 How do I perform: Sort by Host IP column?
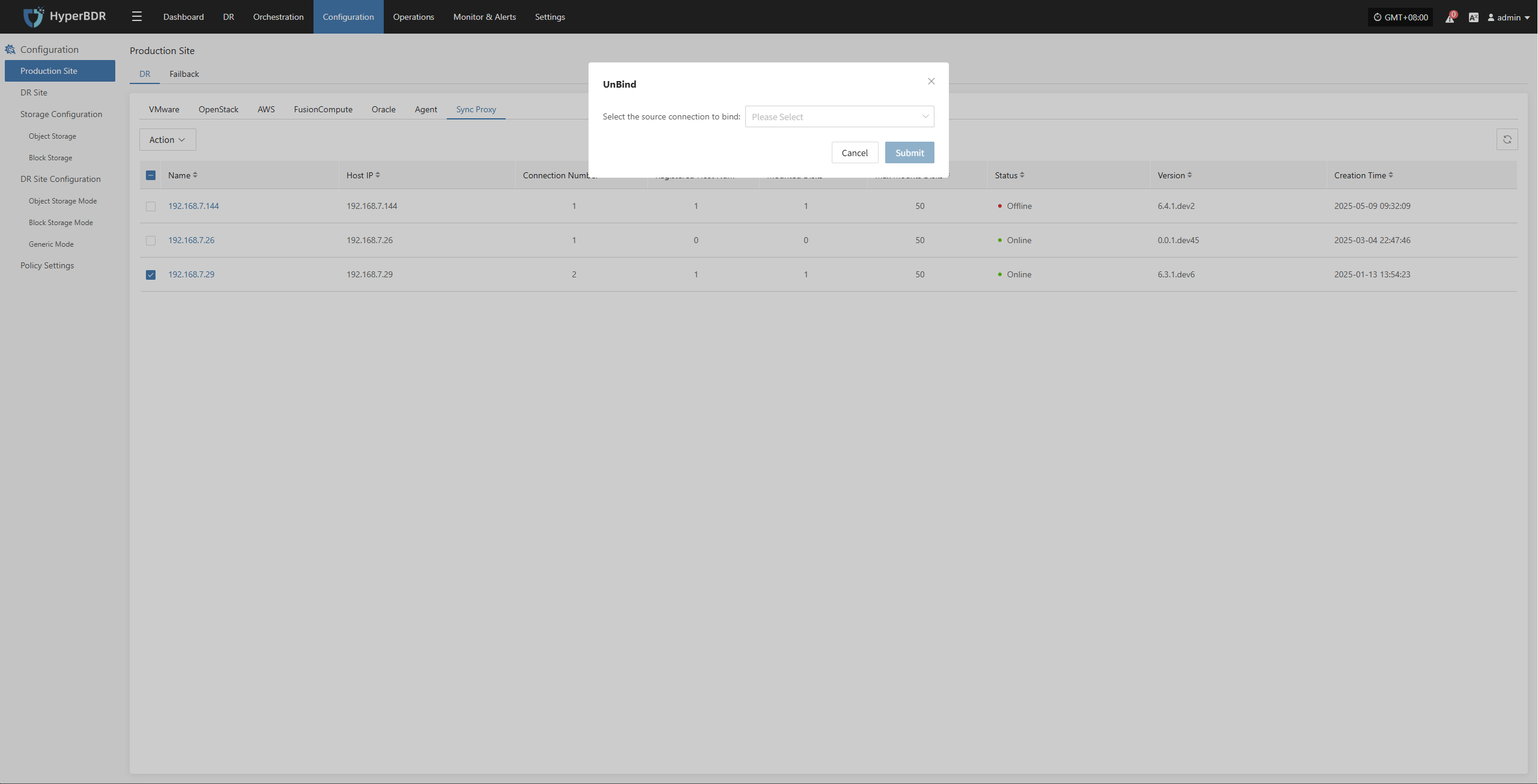pos(378,175)
